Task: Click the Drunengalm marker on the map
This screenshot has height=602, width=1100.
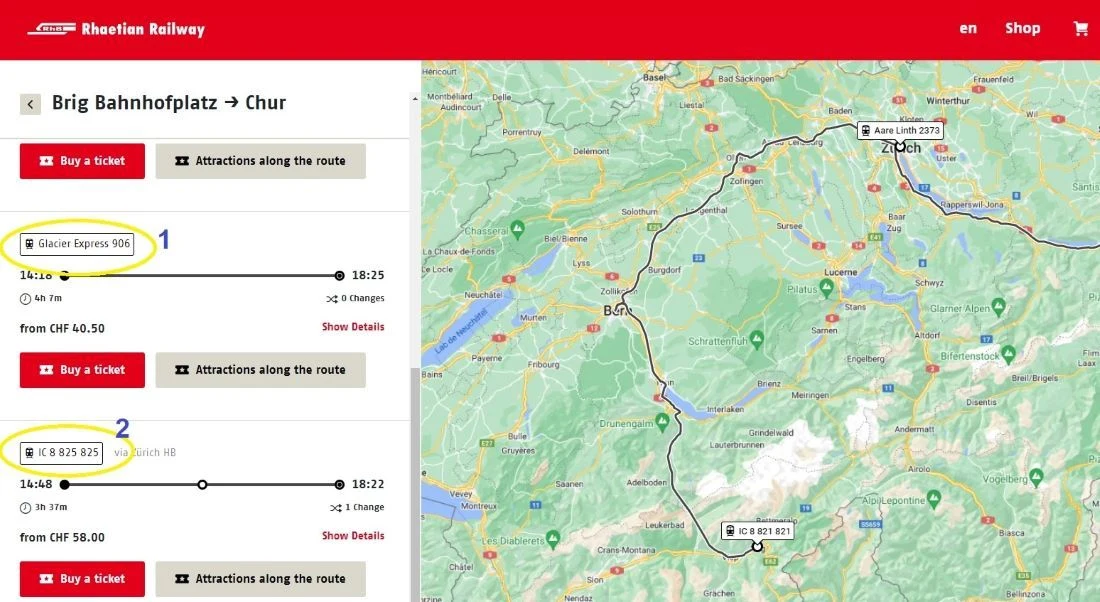Action: (x=662, y=421)
